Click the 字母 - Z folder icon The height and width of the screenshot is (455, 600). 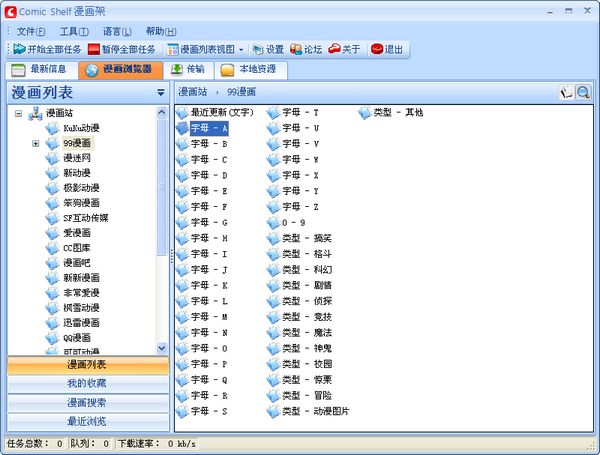274,207
